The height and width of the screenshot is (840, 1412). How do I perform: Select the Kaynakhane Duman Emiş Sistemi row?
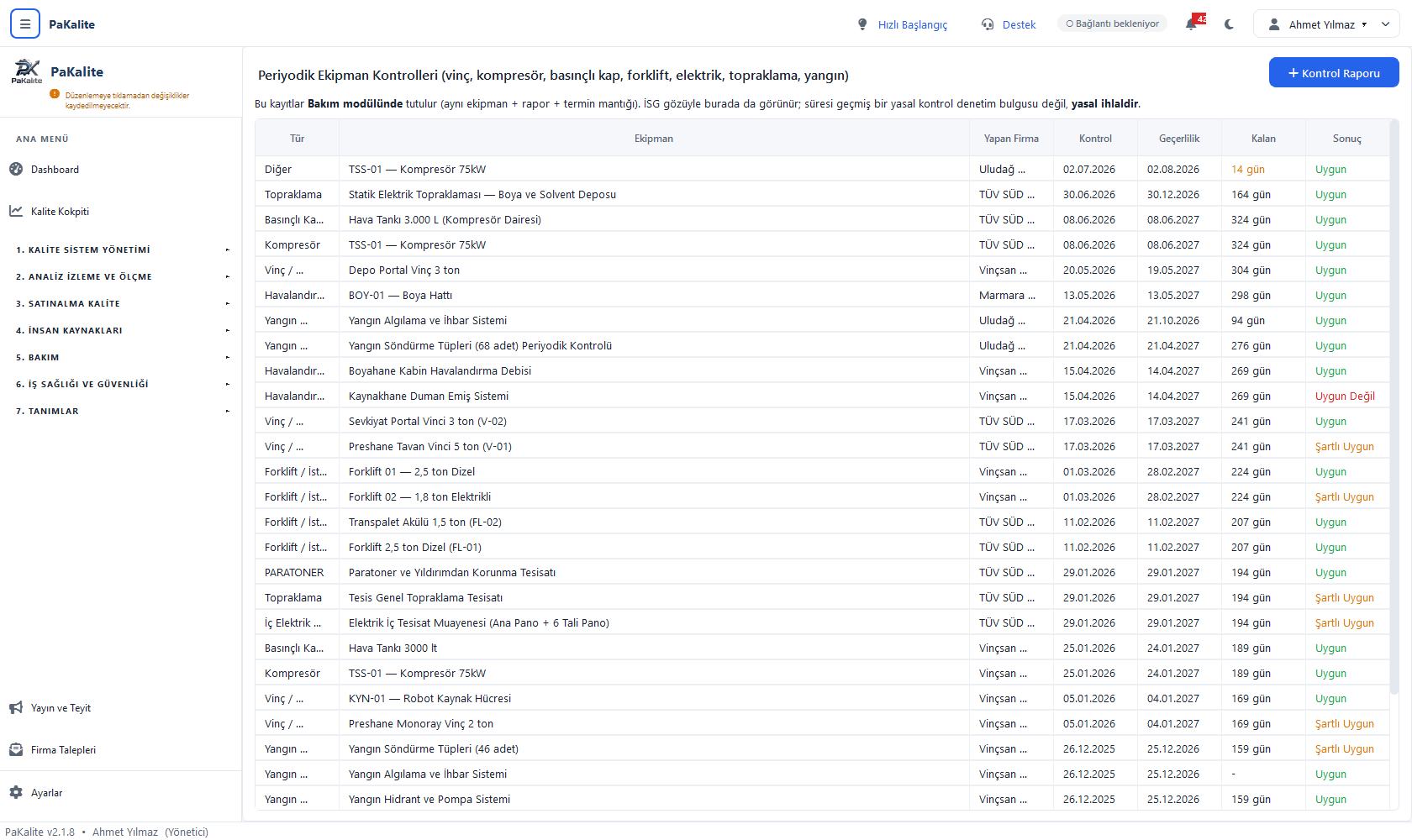click(822, 396)
